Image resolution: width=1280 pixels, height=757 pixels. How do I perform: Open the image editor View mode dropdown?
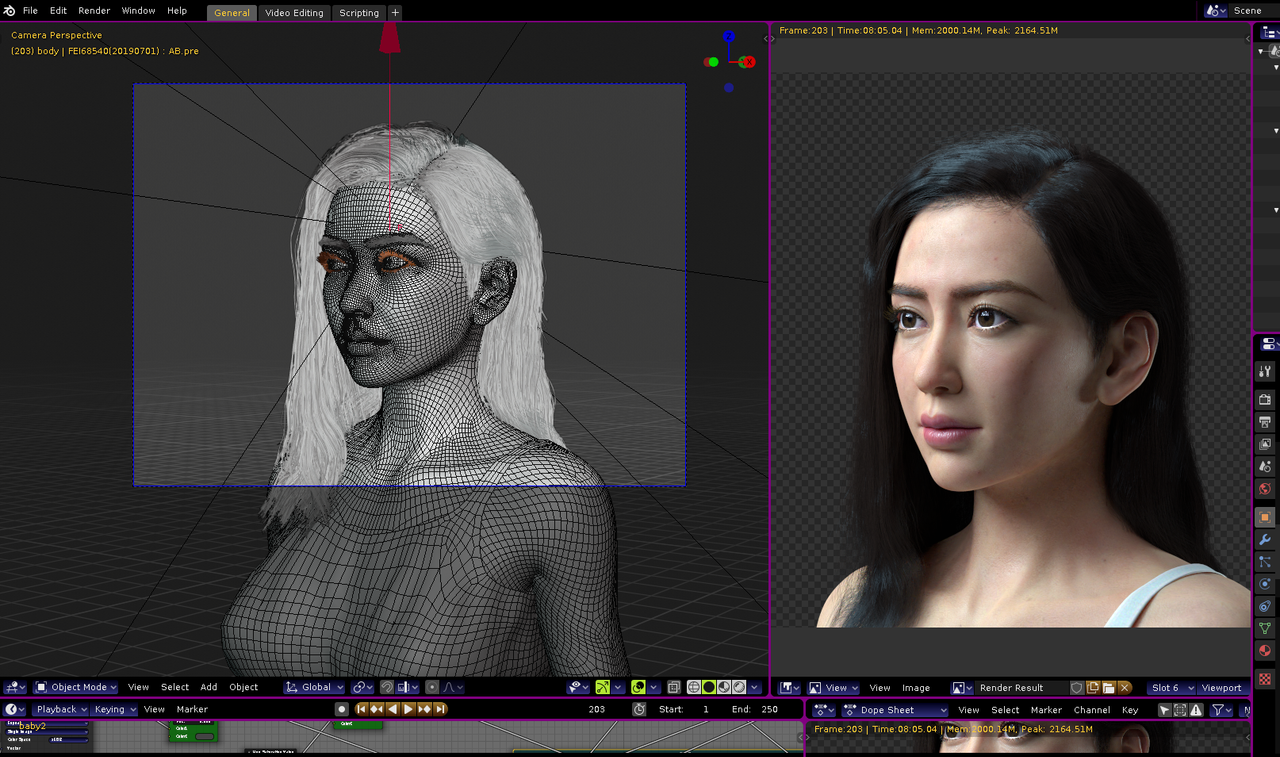tap(834, 688)
